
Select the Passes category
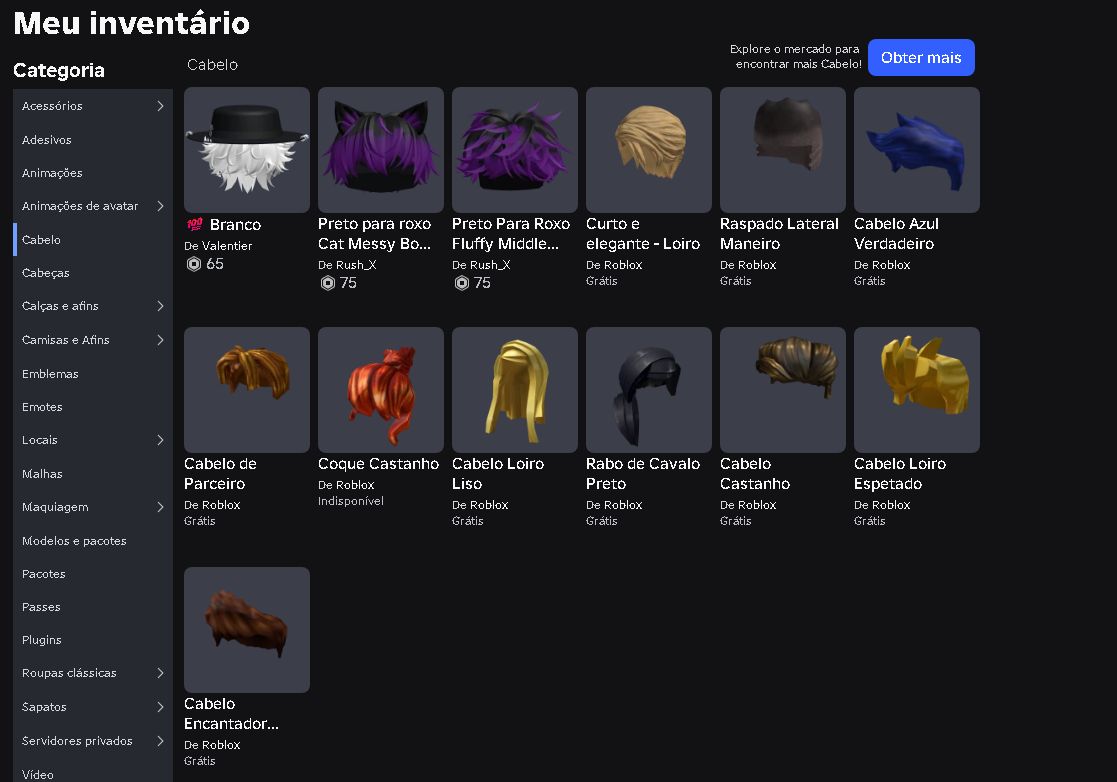(93, 607)
